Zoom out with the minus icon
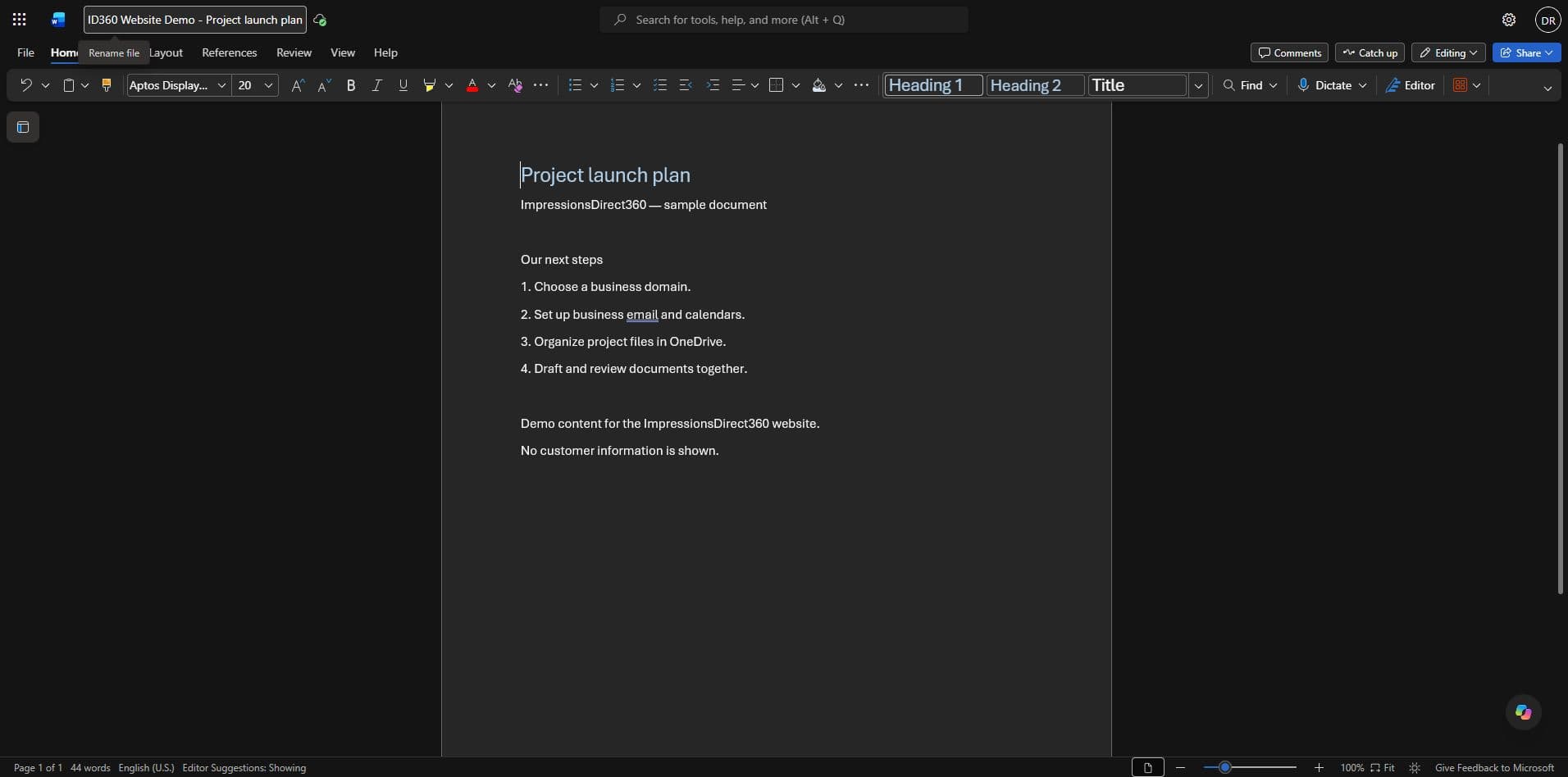 [1180, 768]
